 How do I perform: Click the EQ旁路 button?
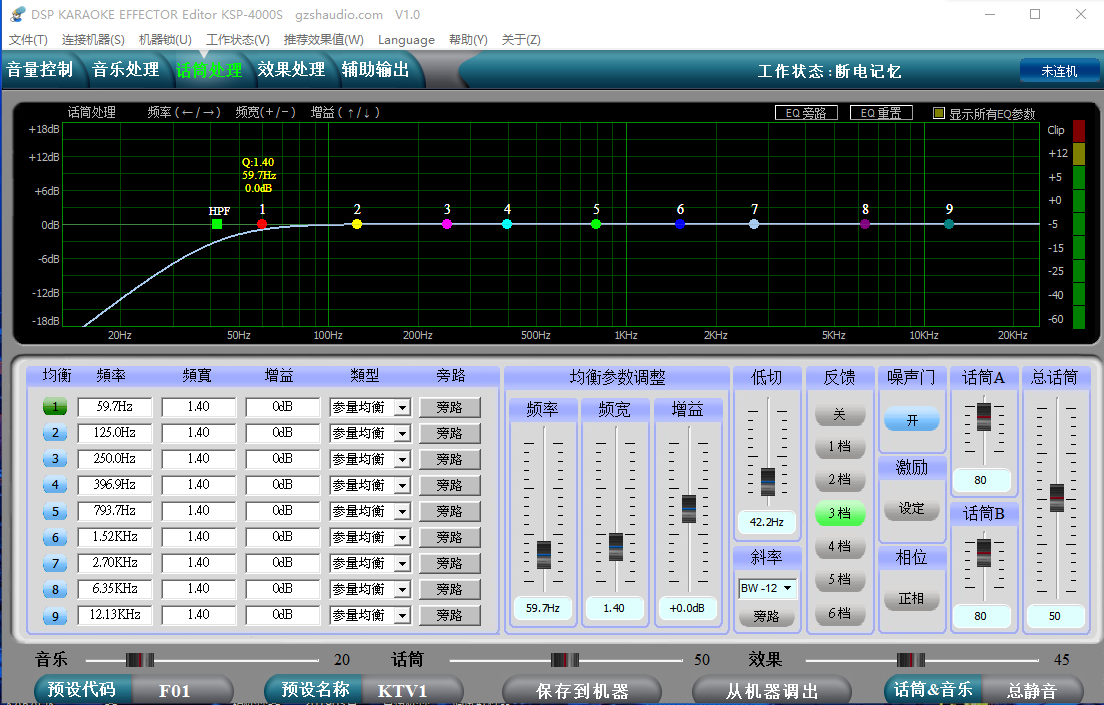point(806,113)
